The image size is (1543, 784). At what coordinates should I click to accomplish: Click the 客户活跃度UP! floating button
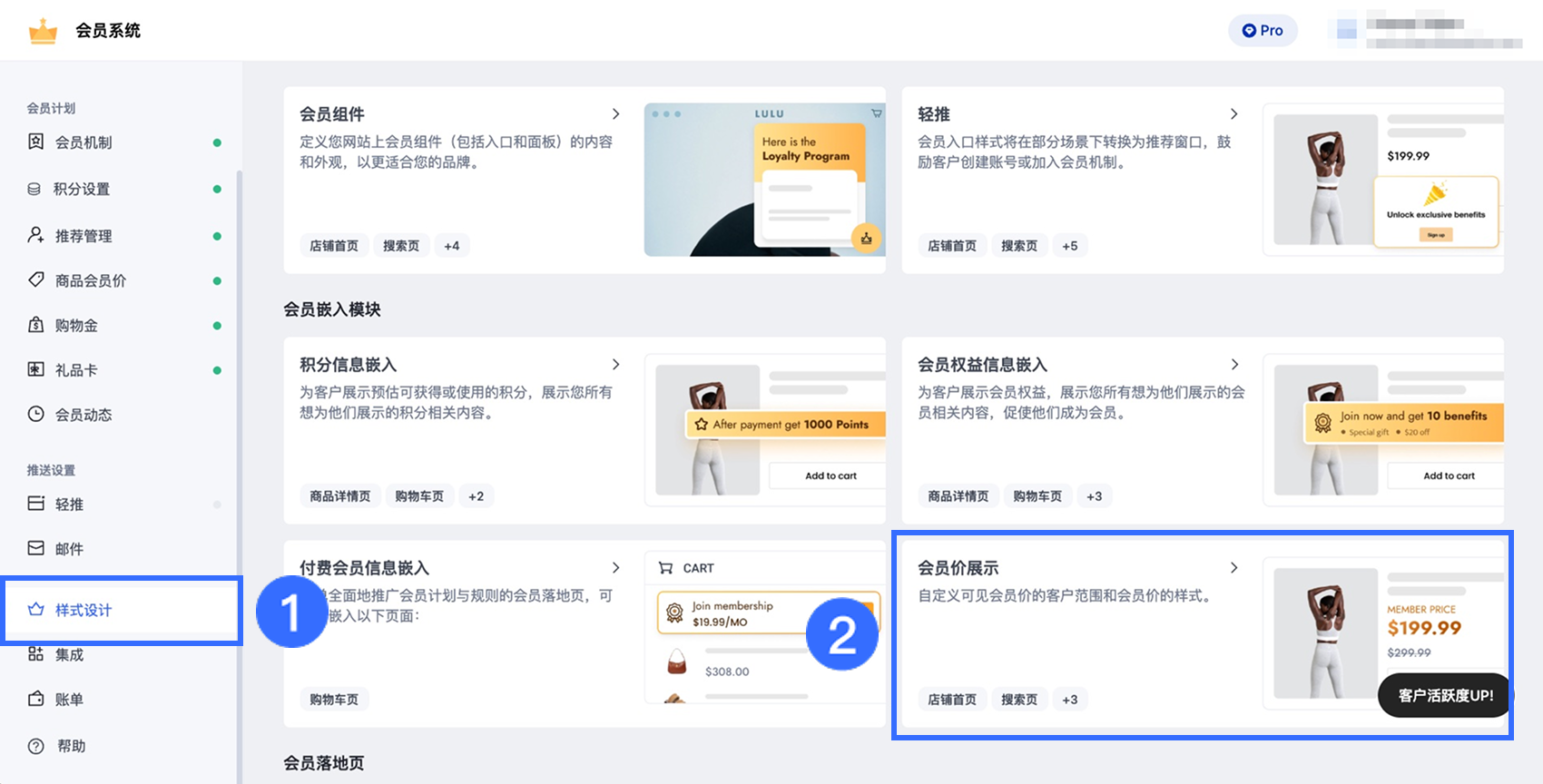[x=1445, y=695]
